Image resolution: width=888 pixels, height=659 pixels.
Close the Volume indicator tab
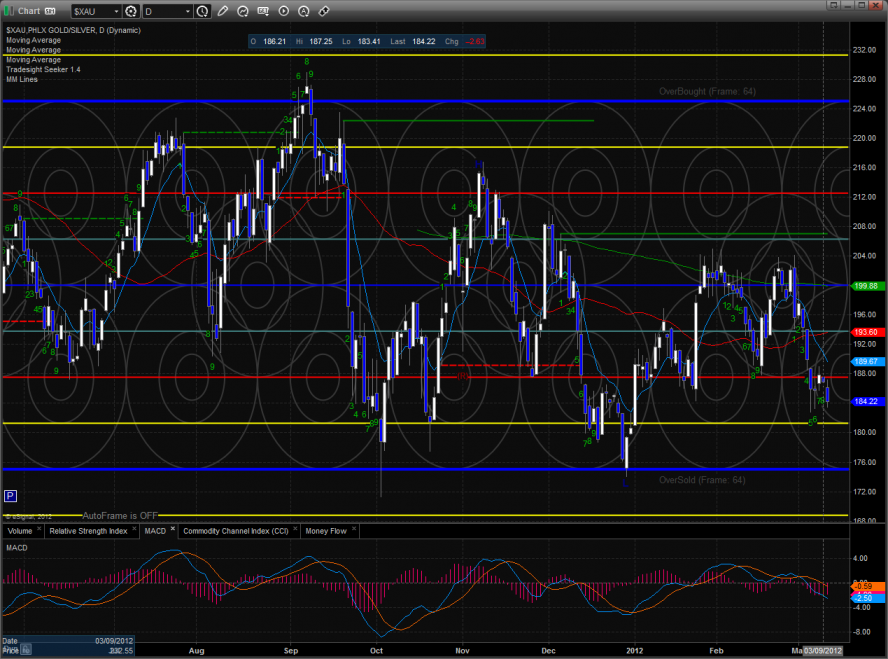(38, 529)
